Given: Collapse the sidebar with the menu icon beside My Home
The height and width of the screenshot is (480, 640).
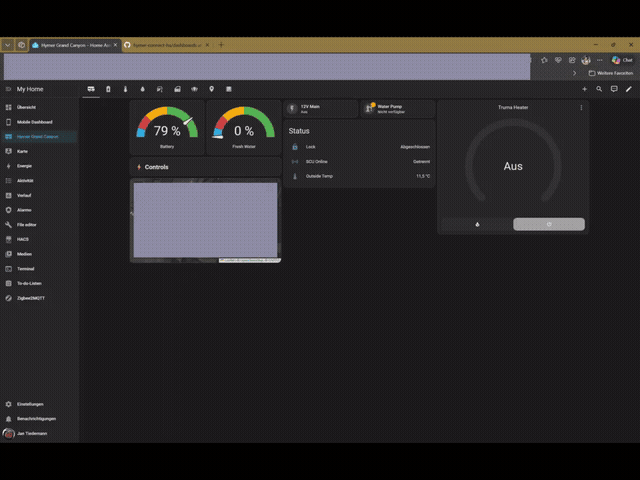Looking at the screenshot, I should click(8, 89).
